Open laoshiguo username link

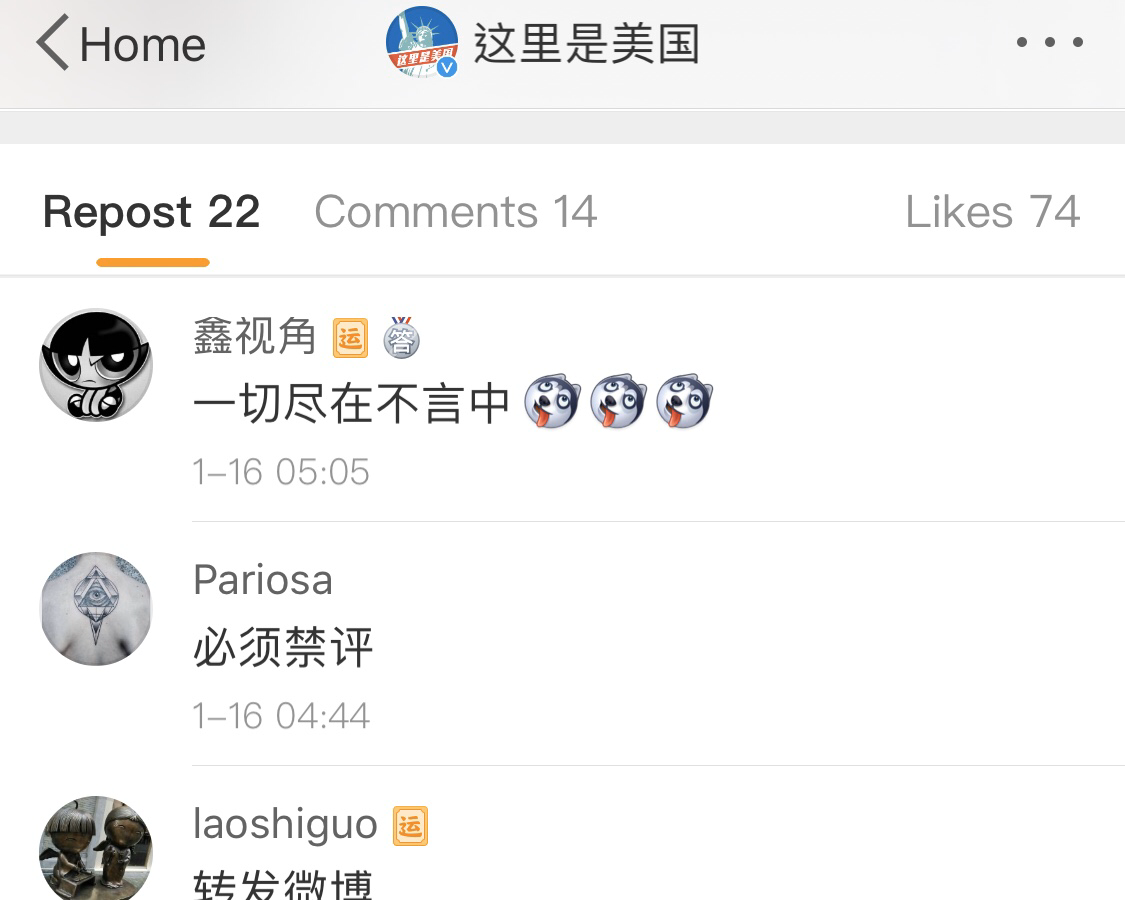tap(285, 825)
